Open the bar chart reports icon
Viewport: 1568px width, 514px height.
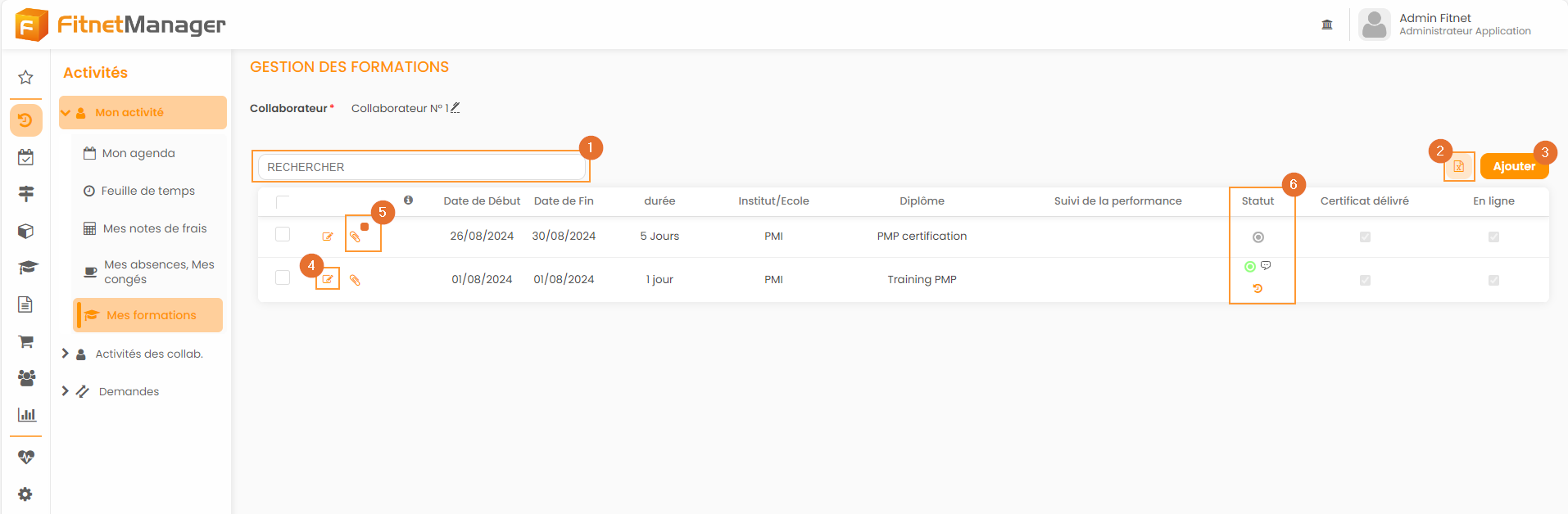tap(26, 415)
